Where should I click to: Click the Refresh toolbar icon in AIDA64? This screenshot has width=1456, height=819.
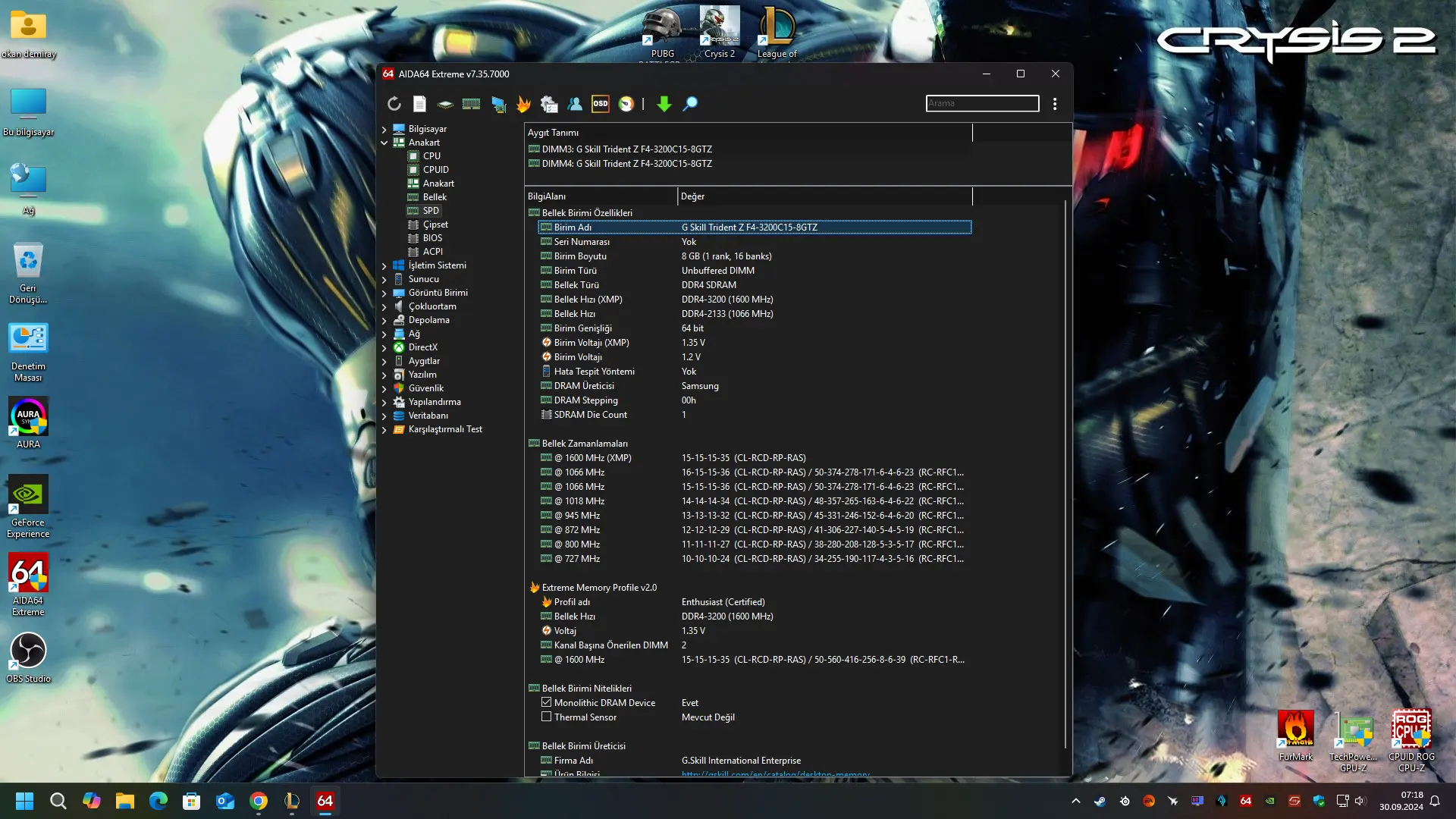tap(394, 104)
